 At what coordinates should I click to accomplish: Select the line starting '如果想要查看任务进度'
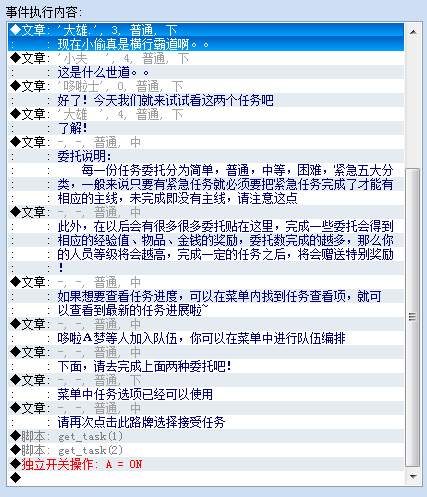(x=206, y=296)
